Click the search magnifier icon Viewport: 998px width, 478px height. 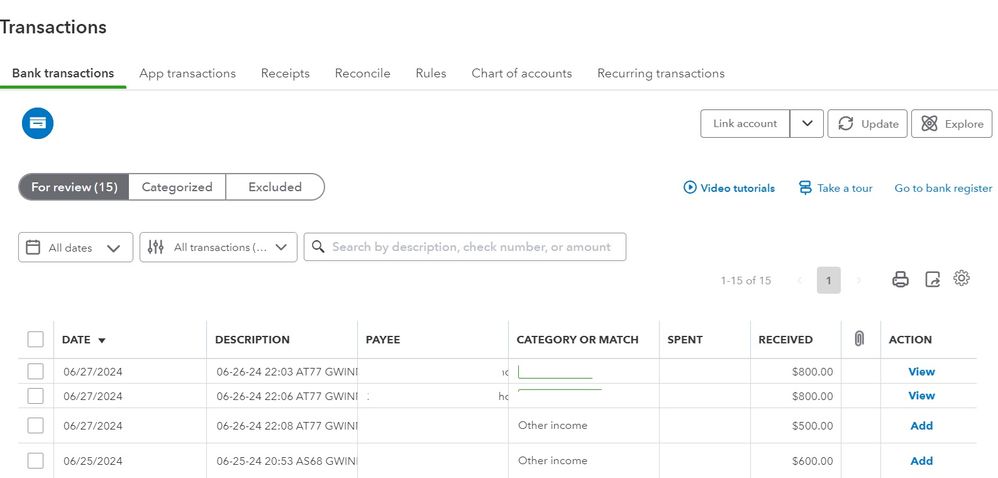pyautogui.click(x=318, y=246)
